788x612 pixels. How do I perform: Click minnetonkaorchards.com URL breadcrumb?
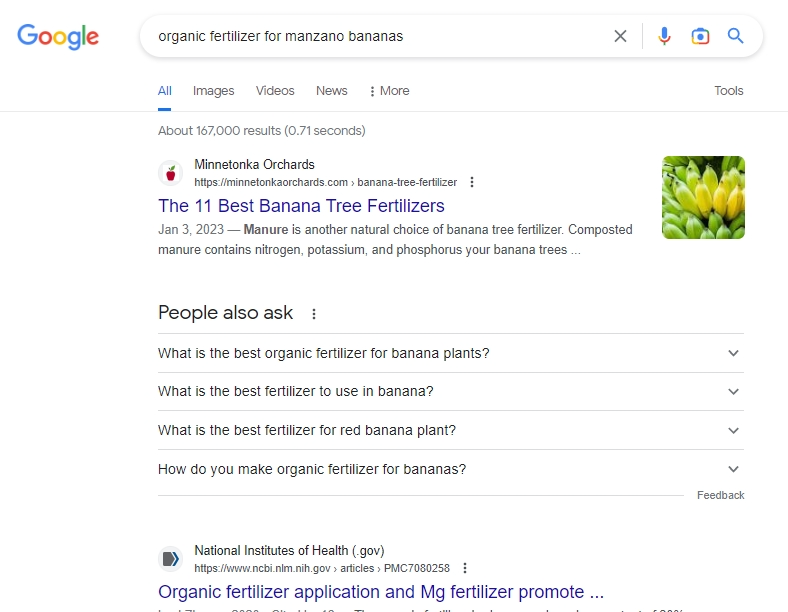click(326, 182)
